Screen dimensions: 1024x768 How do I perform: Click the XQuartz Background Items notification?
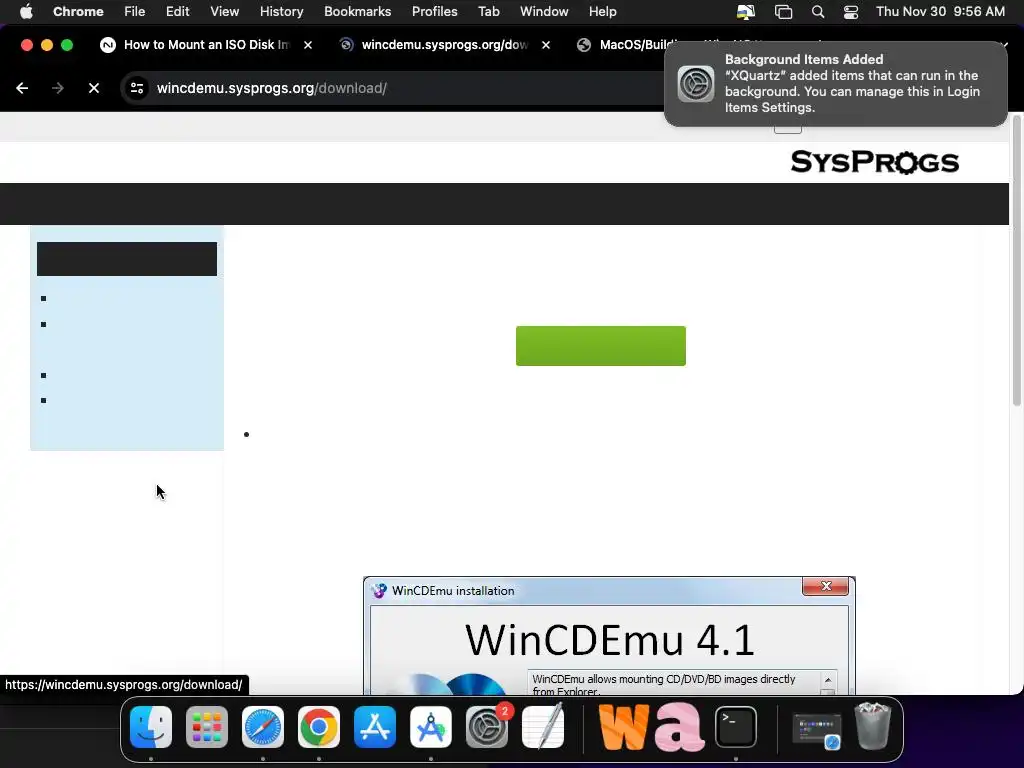click(x=836, y=84)
